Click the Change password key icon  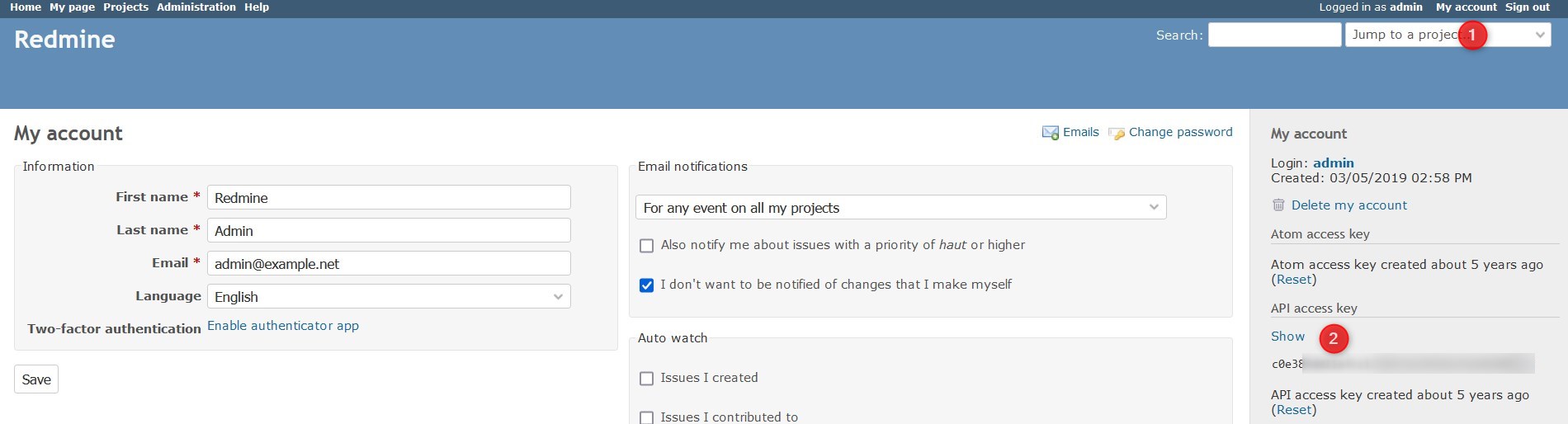pyautogui.click(x=1116, y=133)
